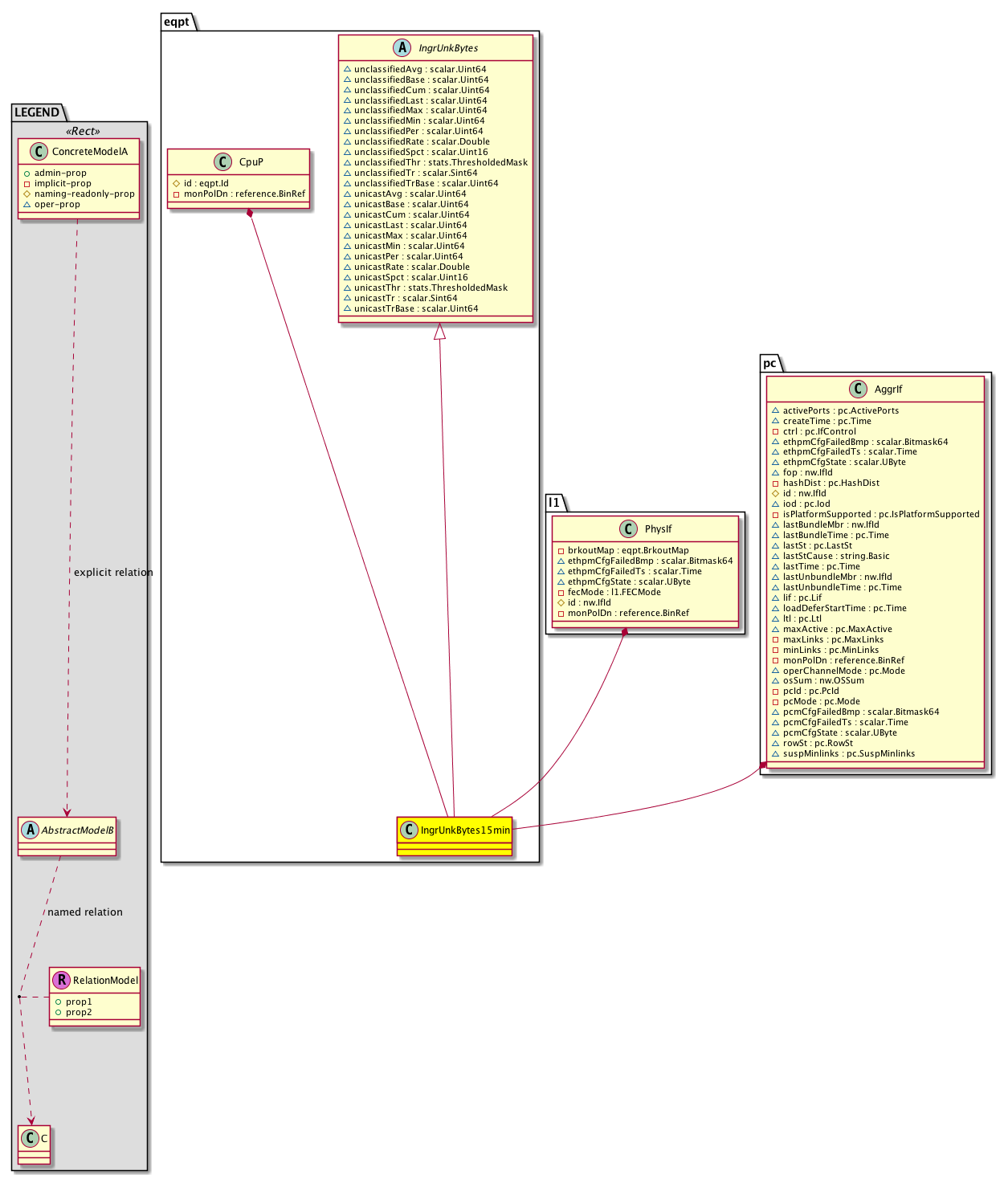This screenshot has height=1179, width=1008.
Task: Click the R icon of RelationModel
Action: [x=61, y=981]
